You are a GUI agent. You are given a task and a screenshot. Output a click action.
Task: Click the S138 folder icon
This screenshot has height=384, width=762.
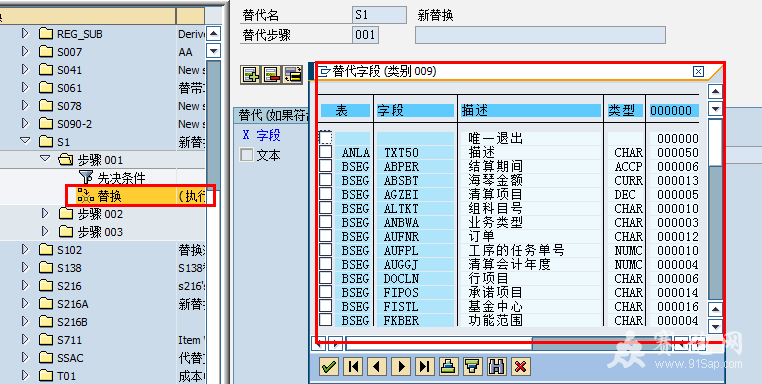click(x=46, y=268)
